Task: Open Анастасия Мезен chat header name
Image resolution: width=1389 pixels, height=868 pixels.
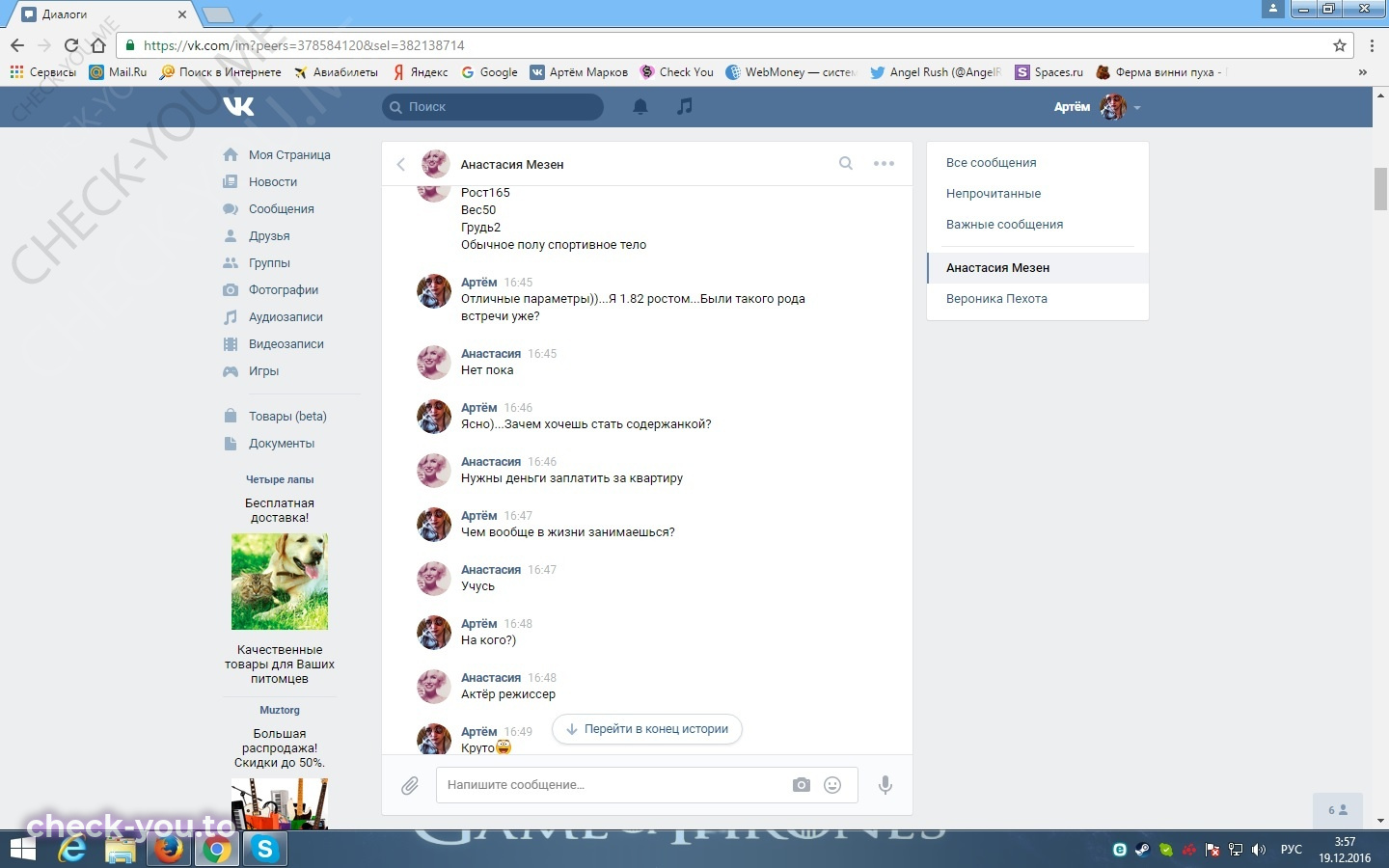Action: point(512,165)
